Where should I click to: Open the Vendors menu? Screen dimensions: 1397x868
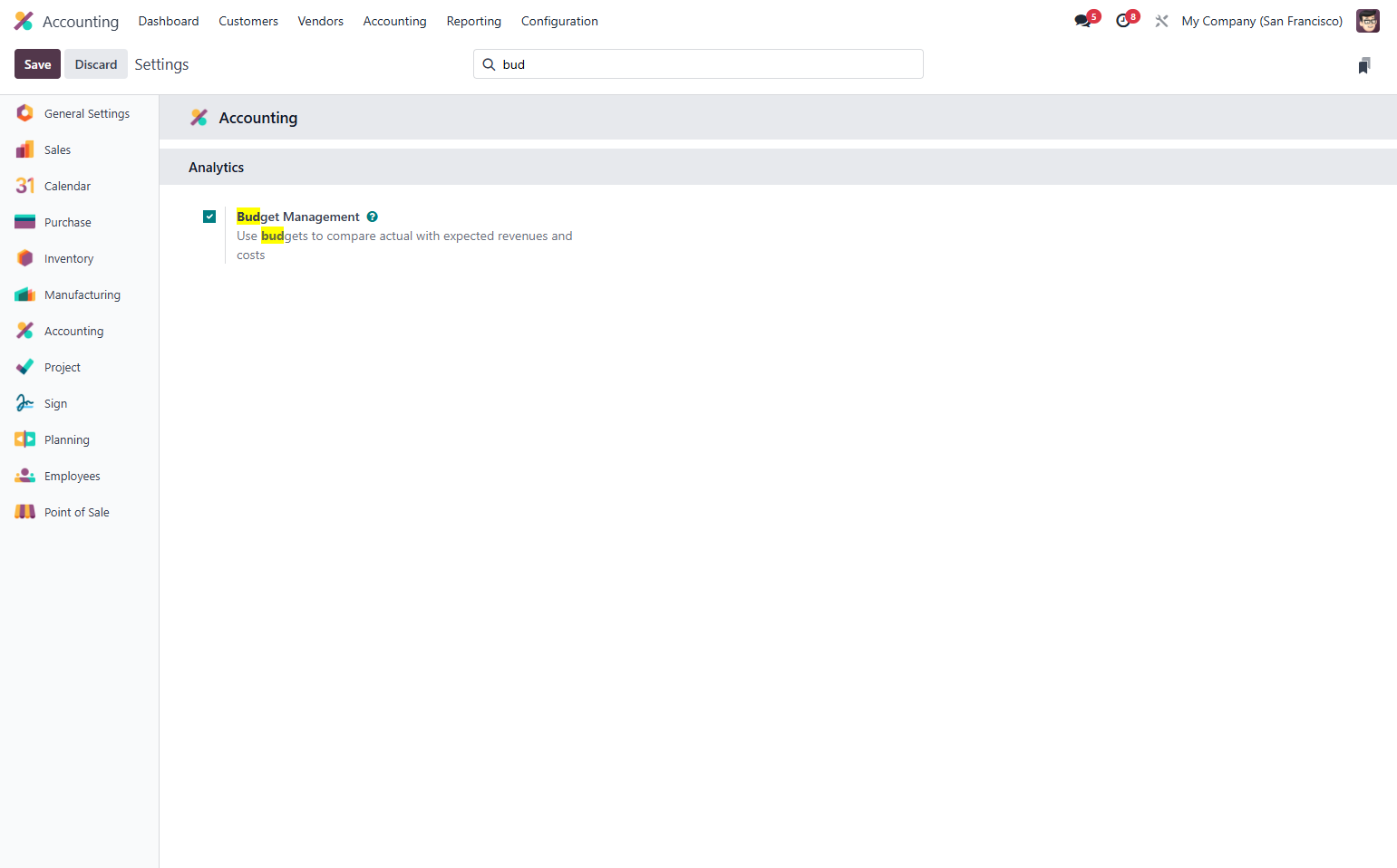pos(321,21)
